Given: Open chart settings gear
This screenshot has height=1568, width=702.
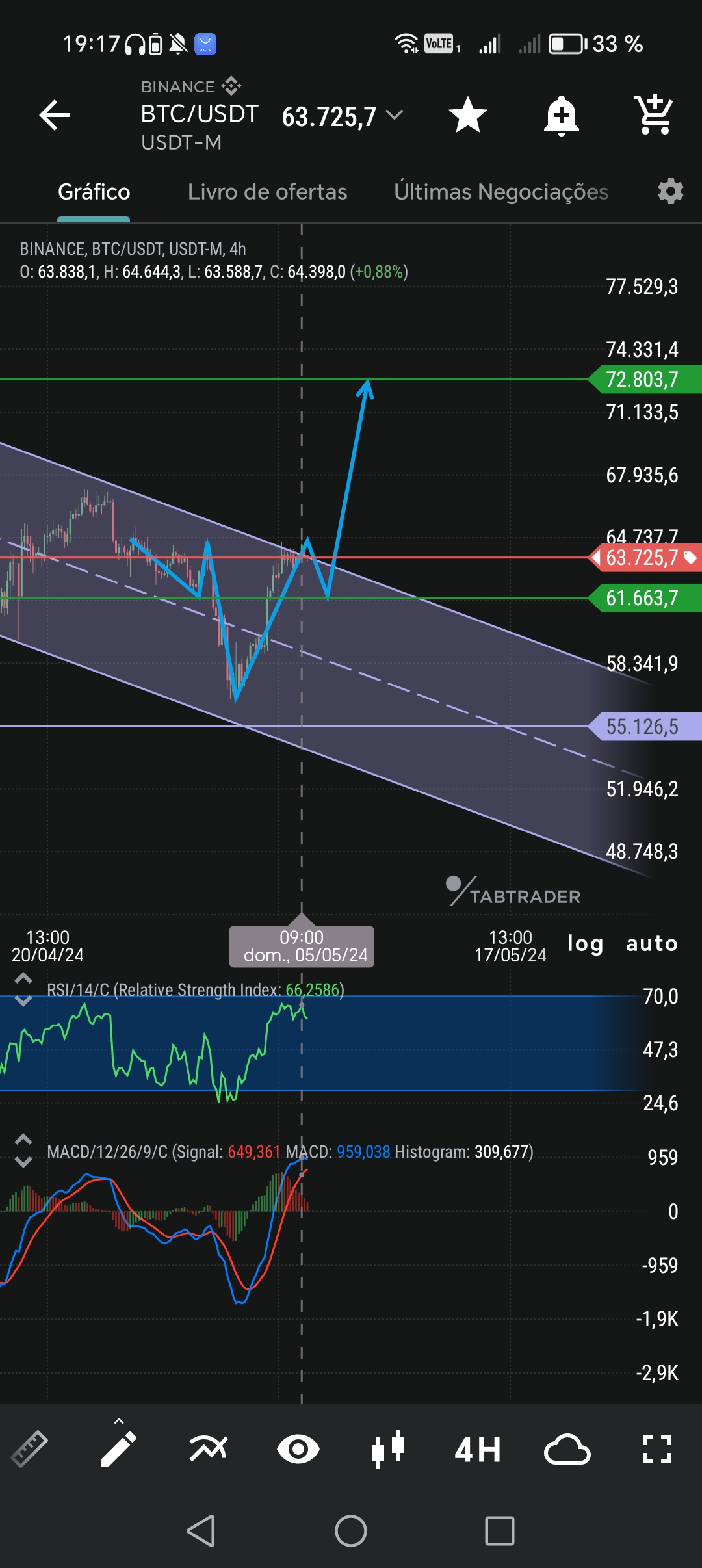Looking at the screenshot, I should click(x=670, y=192).
